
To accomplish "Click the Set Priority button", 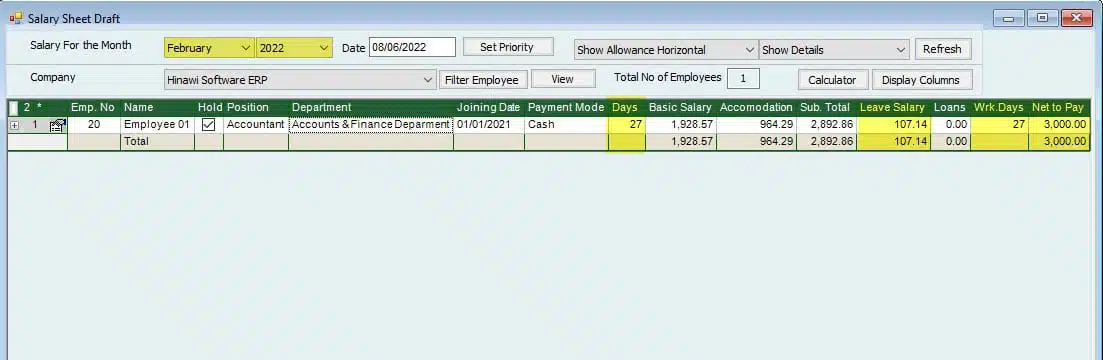I will 507,47.
